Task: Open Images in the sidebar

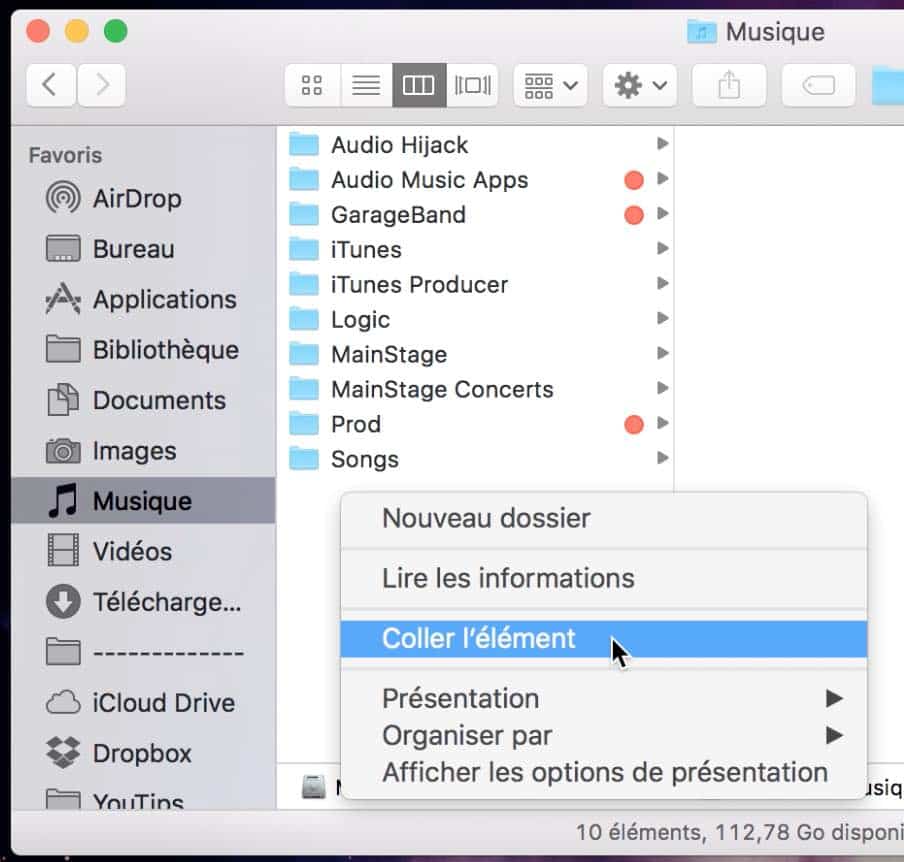Action: click(143, 451)
